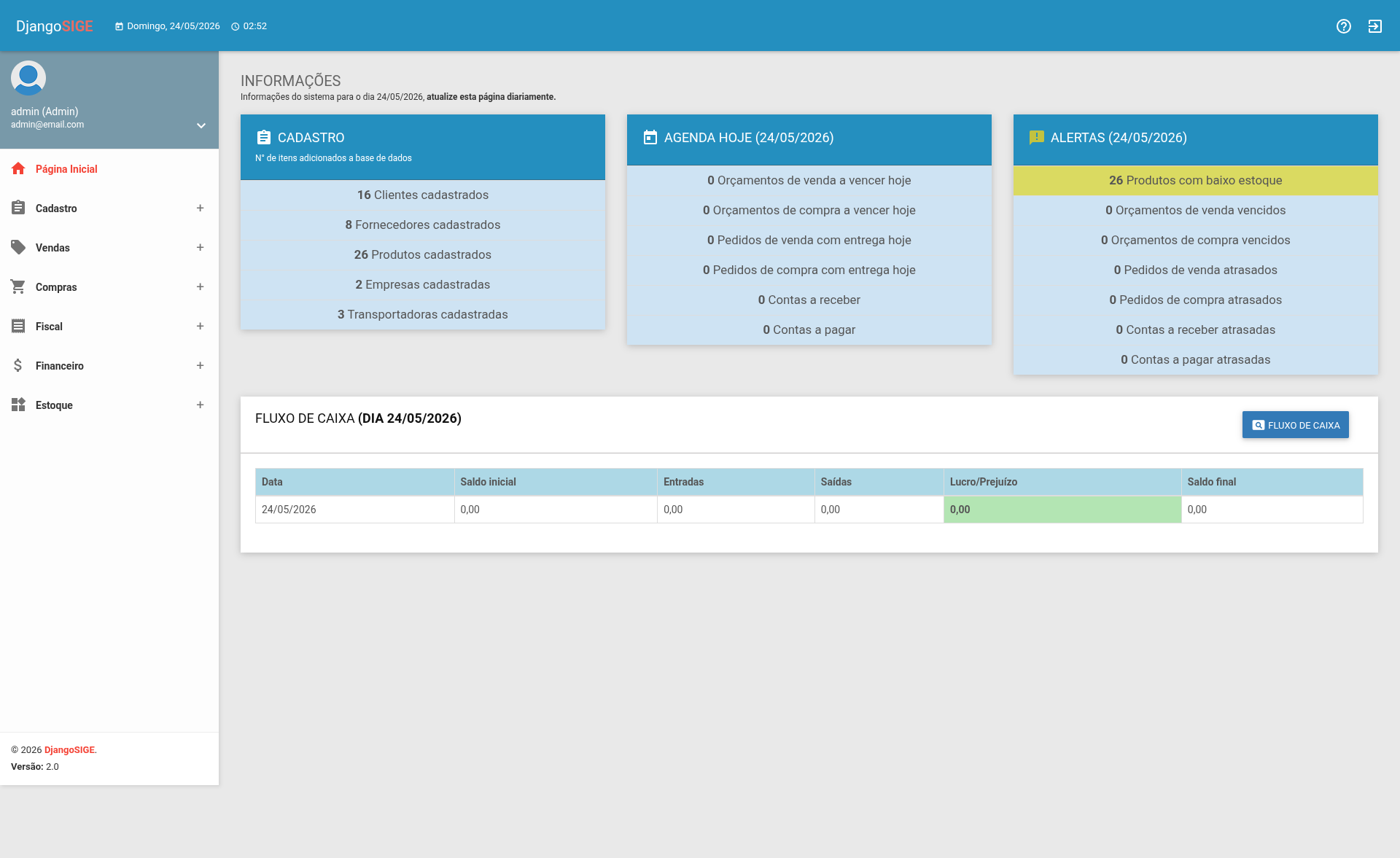
Task: Open Orçamentos de compra a vencer hoje
Action: [809, 211]
